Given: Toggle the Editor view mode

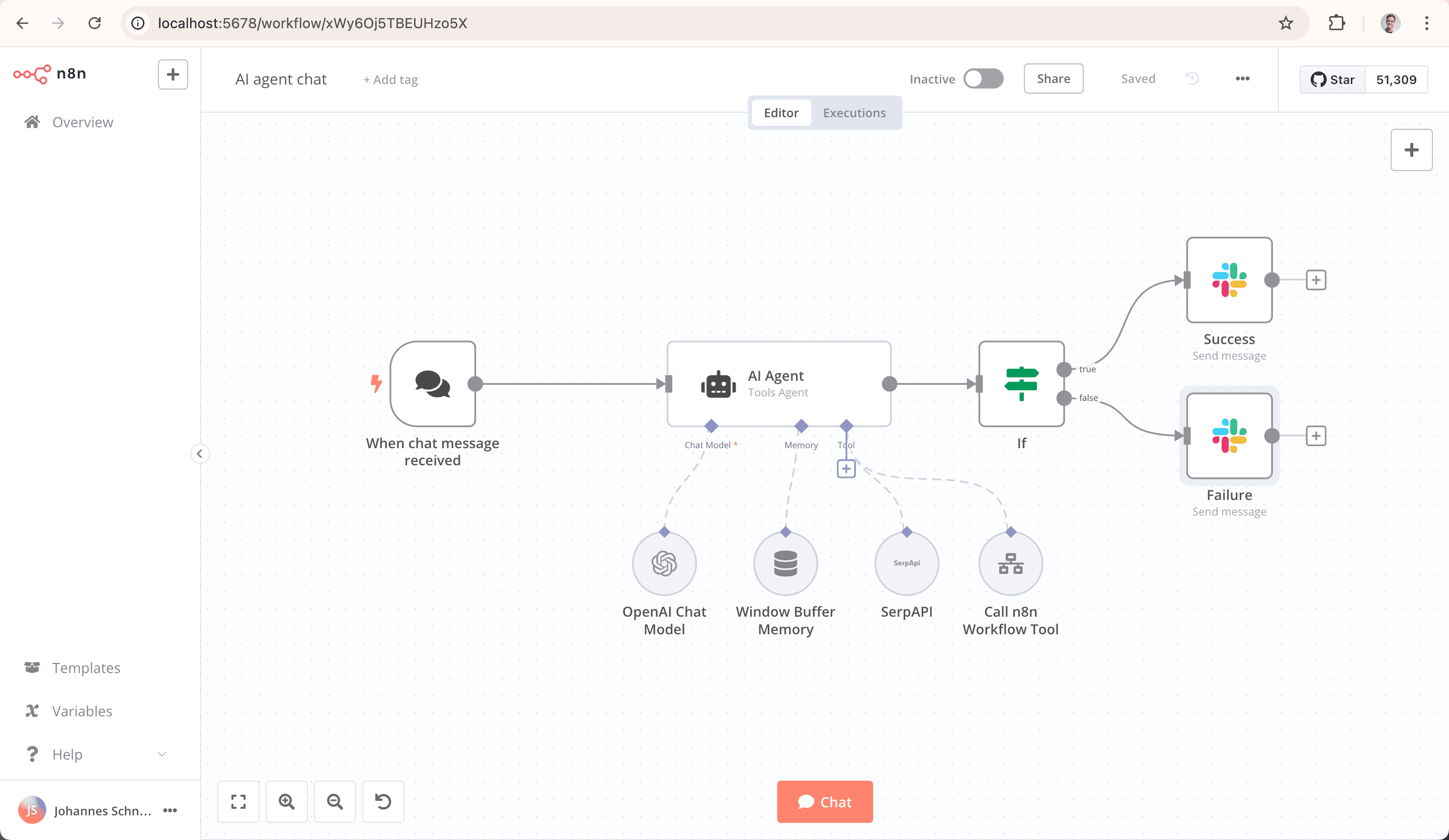Looking at the screenshot, I should tap(781, 112).
